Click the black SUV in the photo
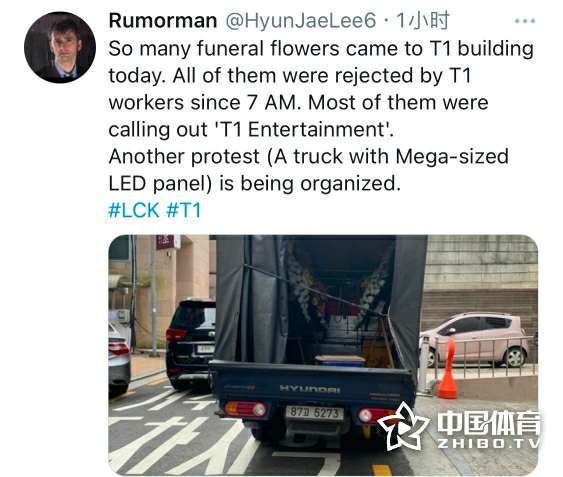This screenshot has height=477, width=563. point(191,344)
